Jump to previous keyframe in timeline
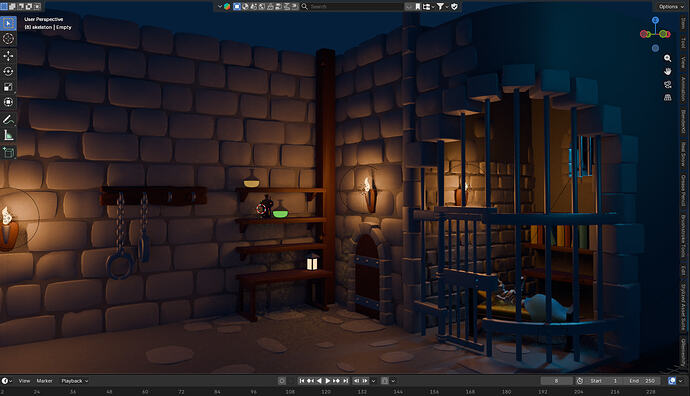The height and width of the screenshot is (396, 690). pyautogui.click(x=310, y=381)
